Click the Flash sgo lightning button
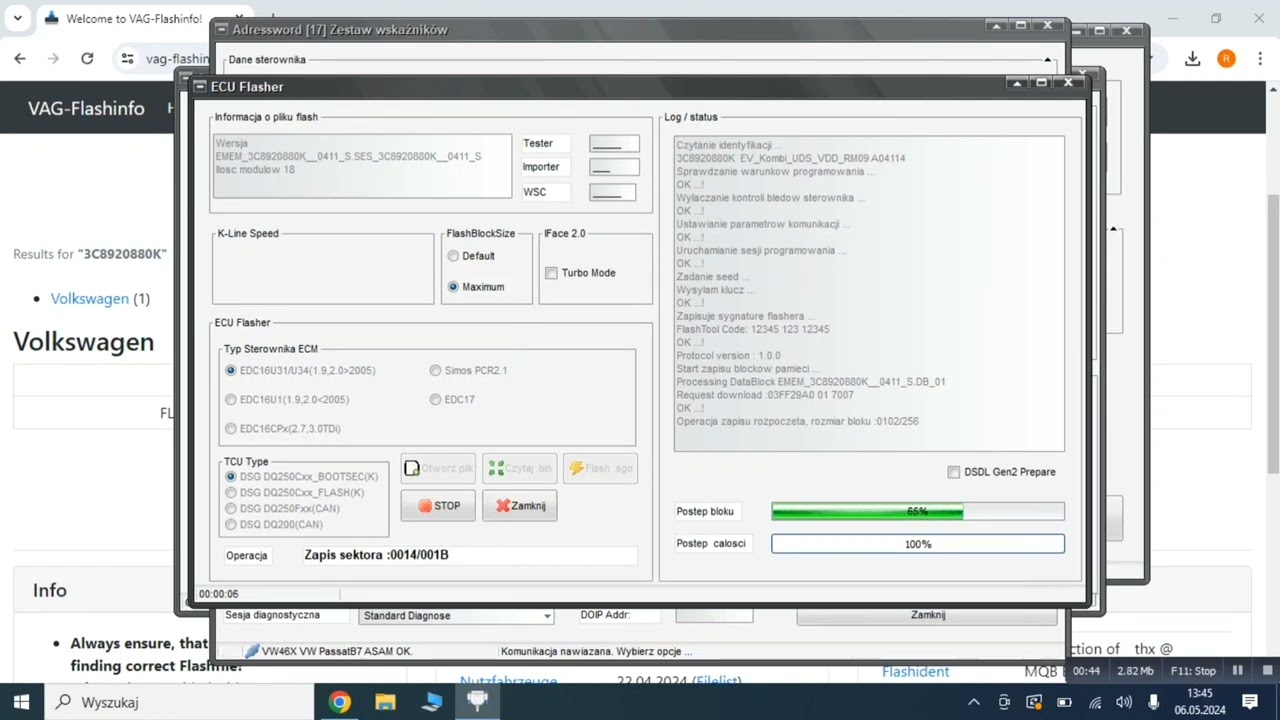The width and height of the screenshot is (1280, 720). (600, 468)
